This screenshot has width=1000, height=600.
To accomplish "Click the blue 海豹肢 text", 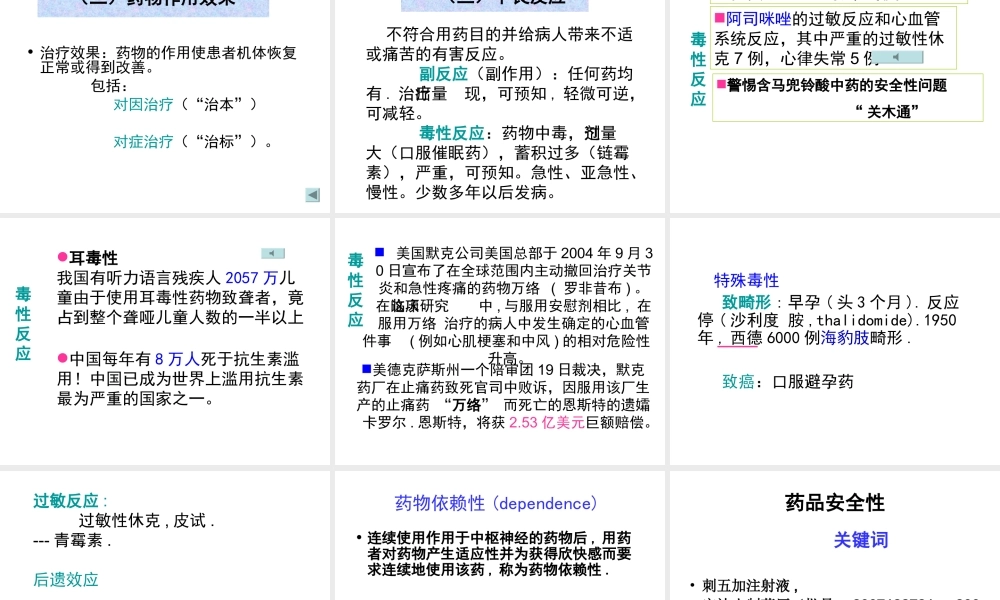I will pyautogui.click(x=845, y=337).
